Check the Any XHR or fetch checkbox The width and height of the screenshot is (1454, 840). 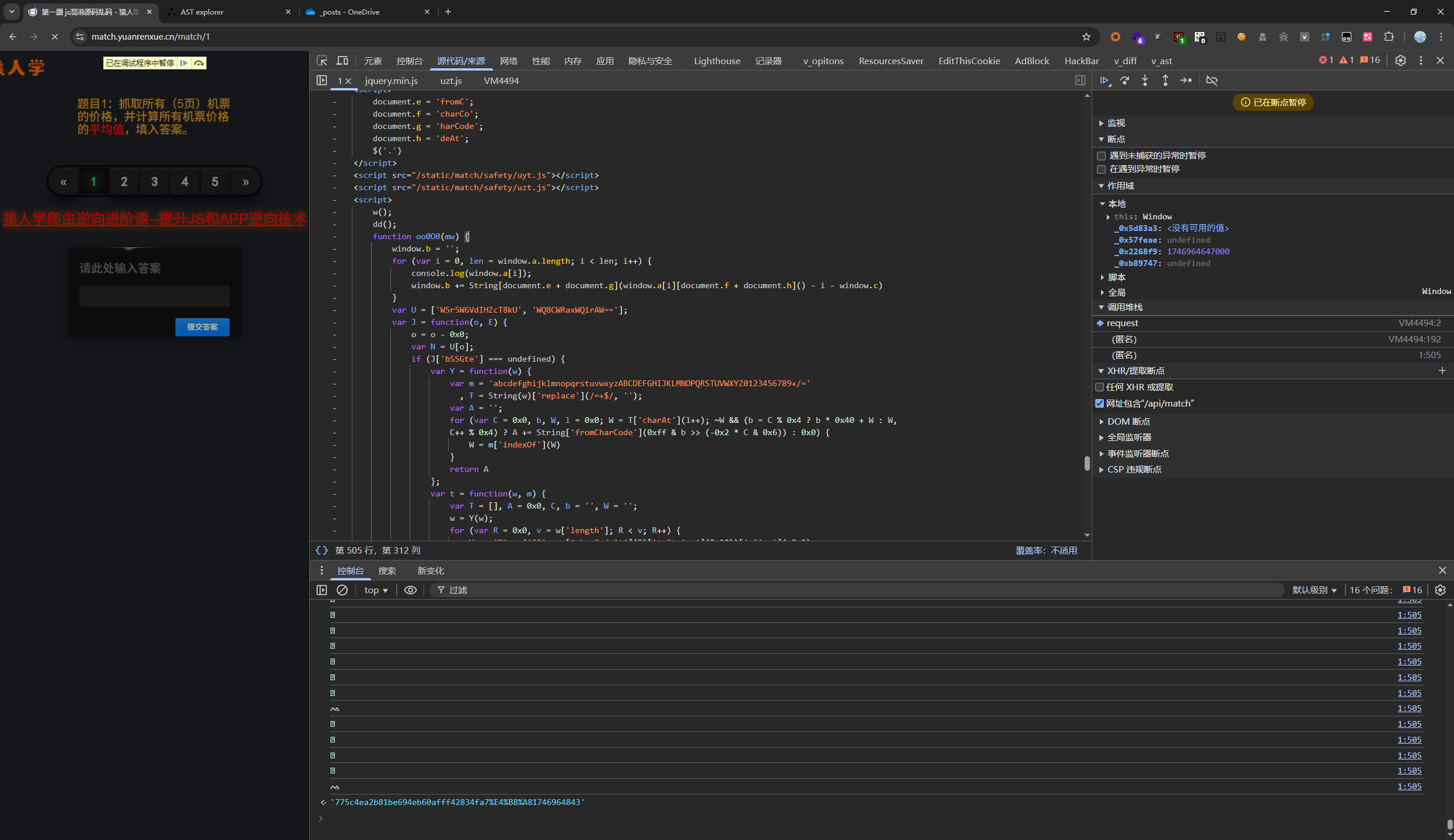coord(1100,387)
